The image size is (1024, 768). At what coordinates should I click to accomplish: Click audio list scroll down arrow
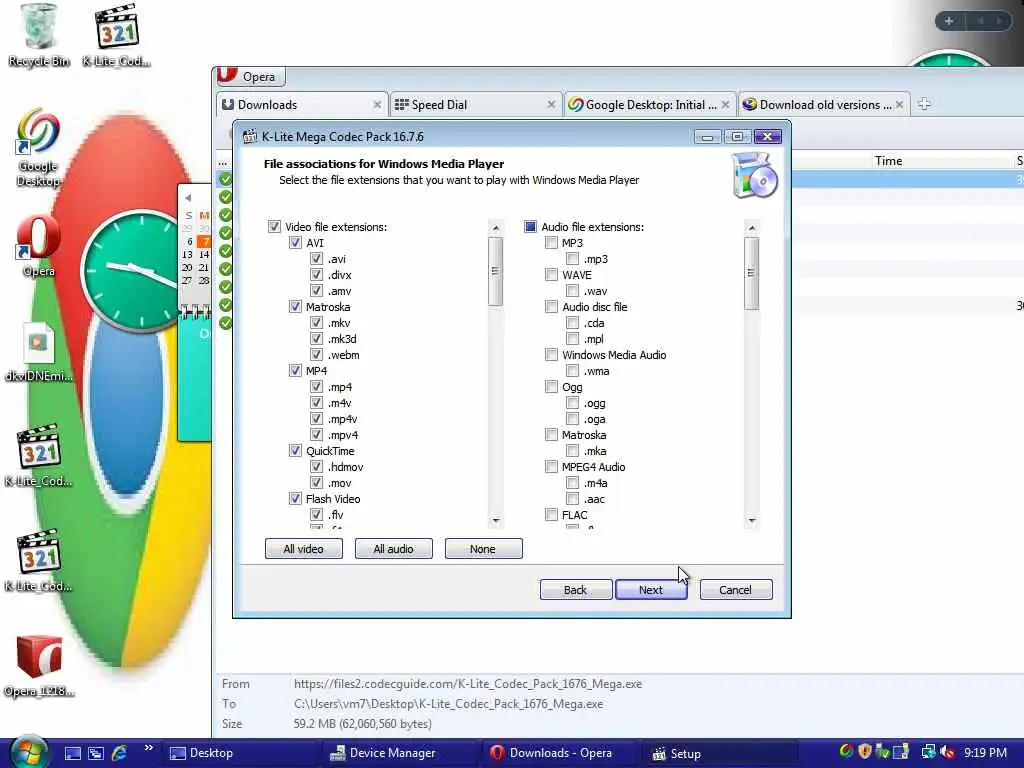tap(752, 520)
